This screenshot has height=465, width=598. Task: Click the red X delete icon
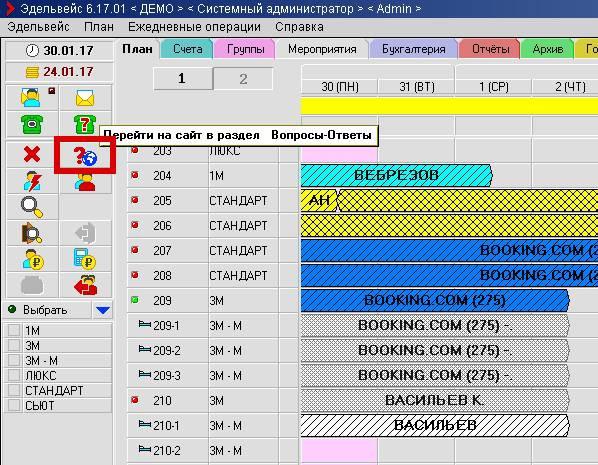32,154
